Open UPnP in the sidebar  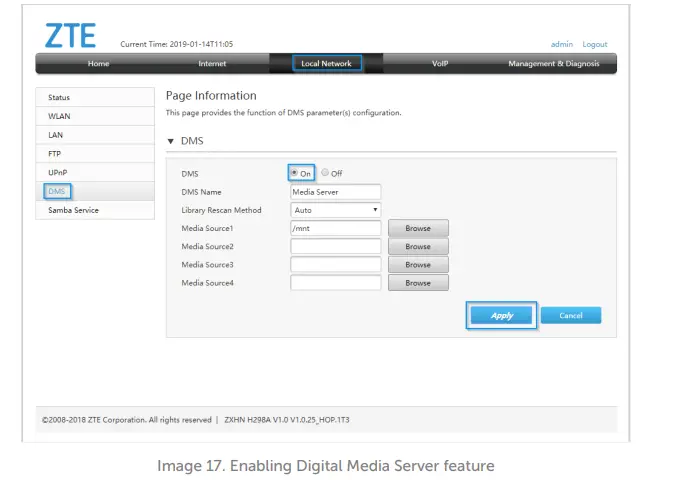point(95,173)
